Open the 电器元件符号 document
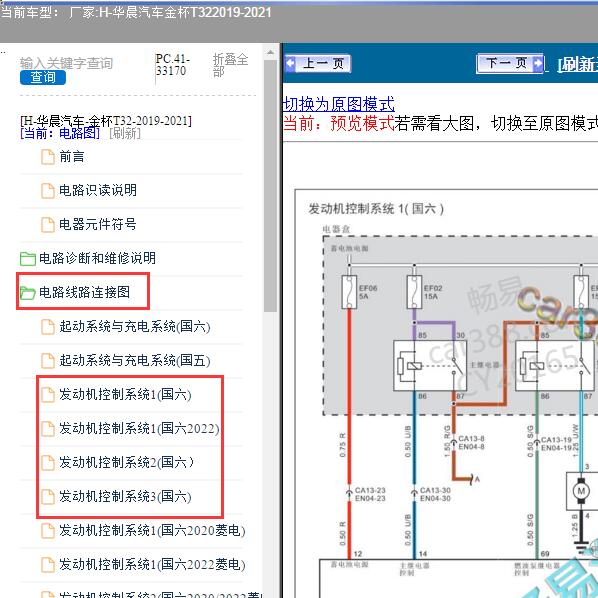 click(x=98, y=224)
